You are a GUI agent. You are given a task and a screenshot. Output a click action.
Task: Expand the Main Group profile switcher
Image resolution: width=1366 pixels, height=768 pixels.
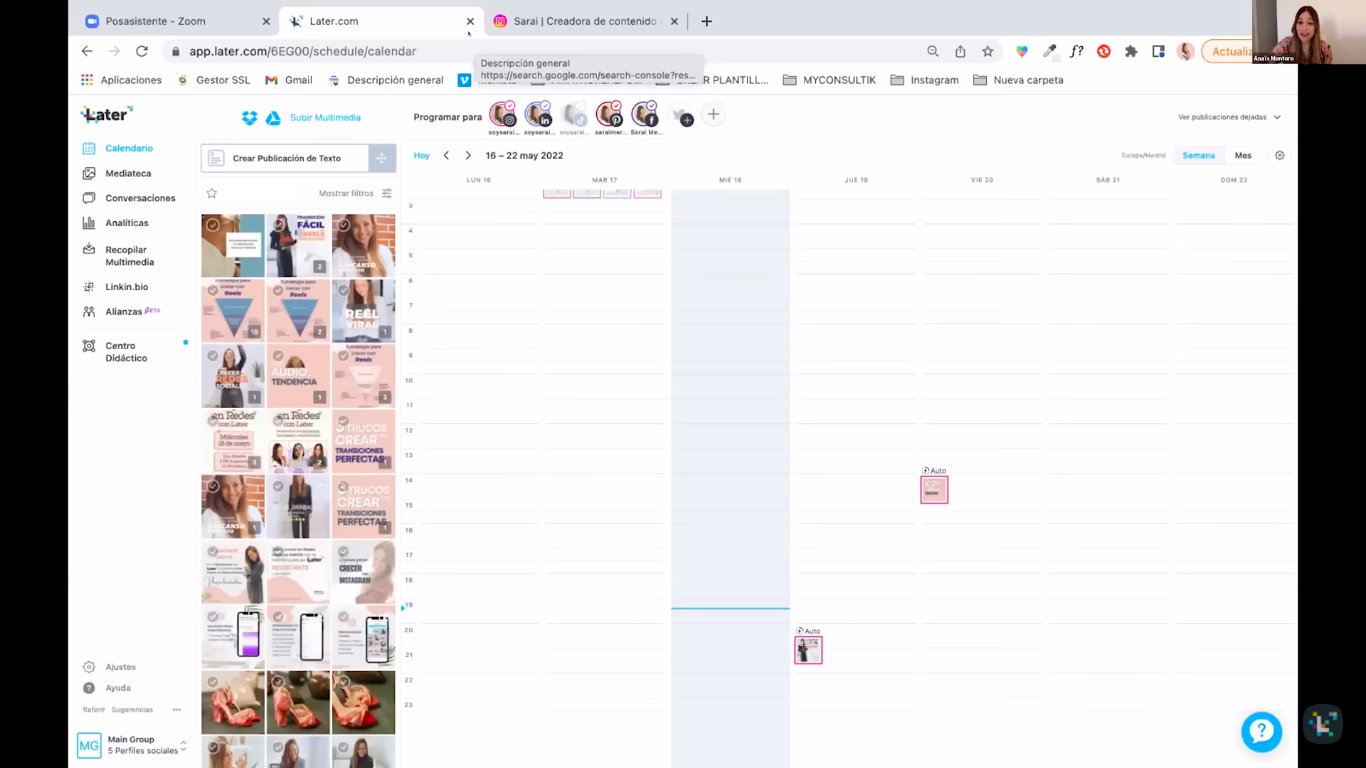tap(132, 745)
